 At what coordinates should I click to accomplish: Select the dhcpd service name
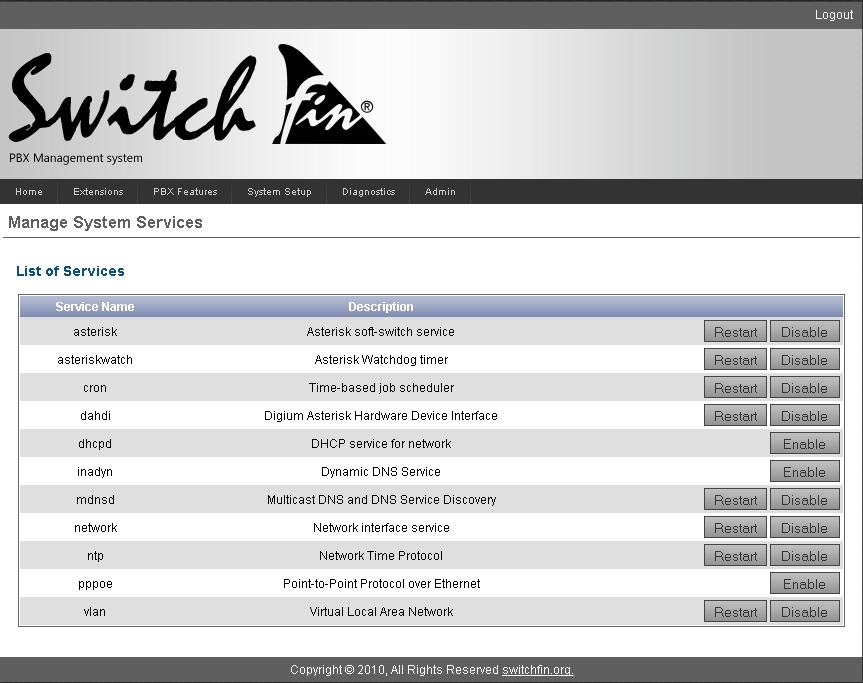click(95, 444)
